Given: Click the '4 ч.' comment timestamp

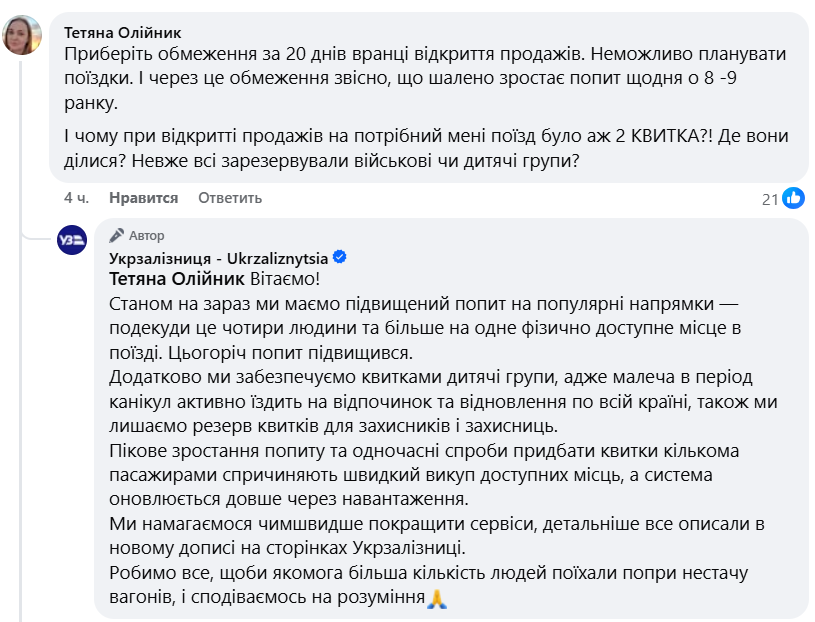Looking at the screenshot, I should click(76, 198).
